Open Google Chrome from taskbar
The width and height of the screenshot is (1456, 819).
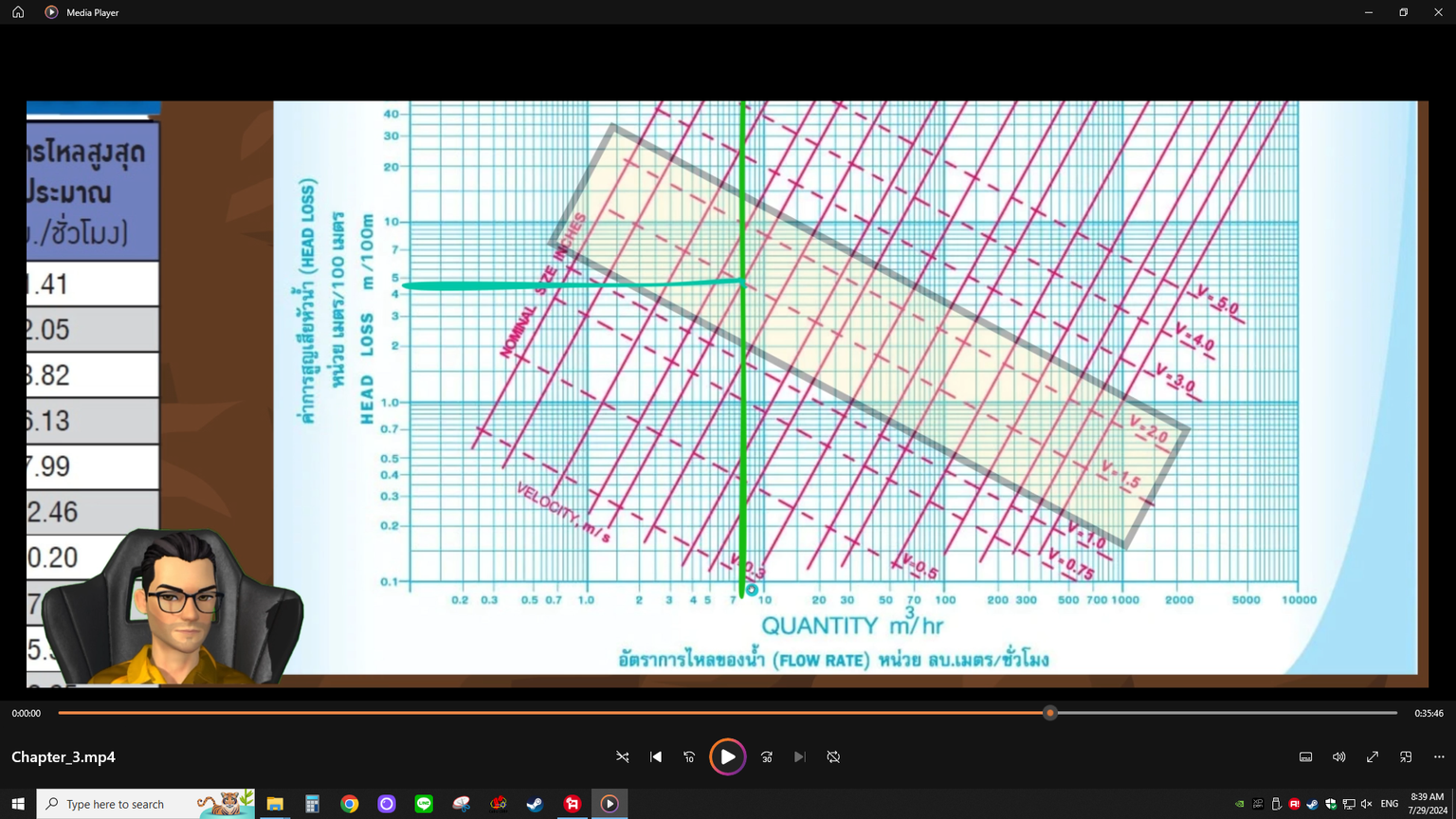[350, 804]
